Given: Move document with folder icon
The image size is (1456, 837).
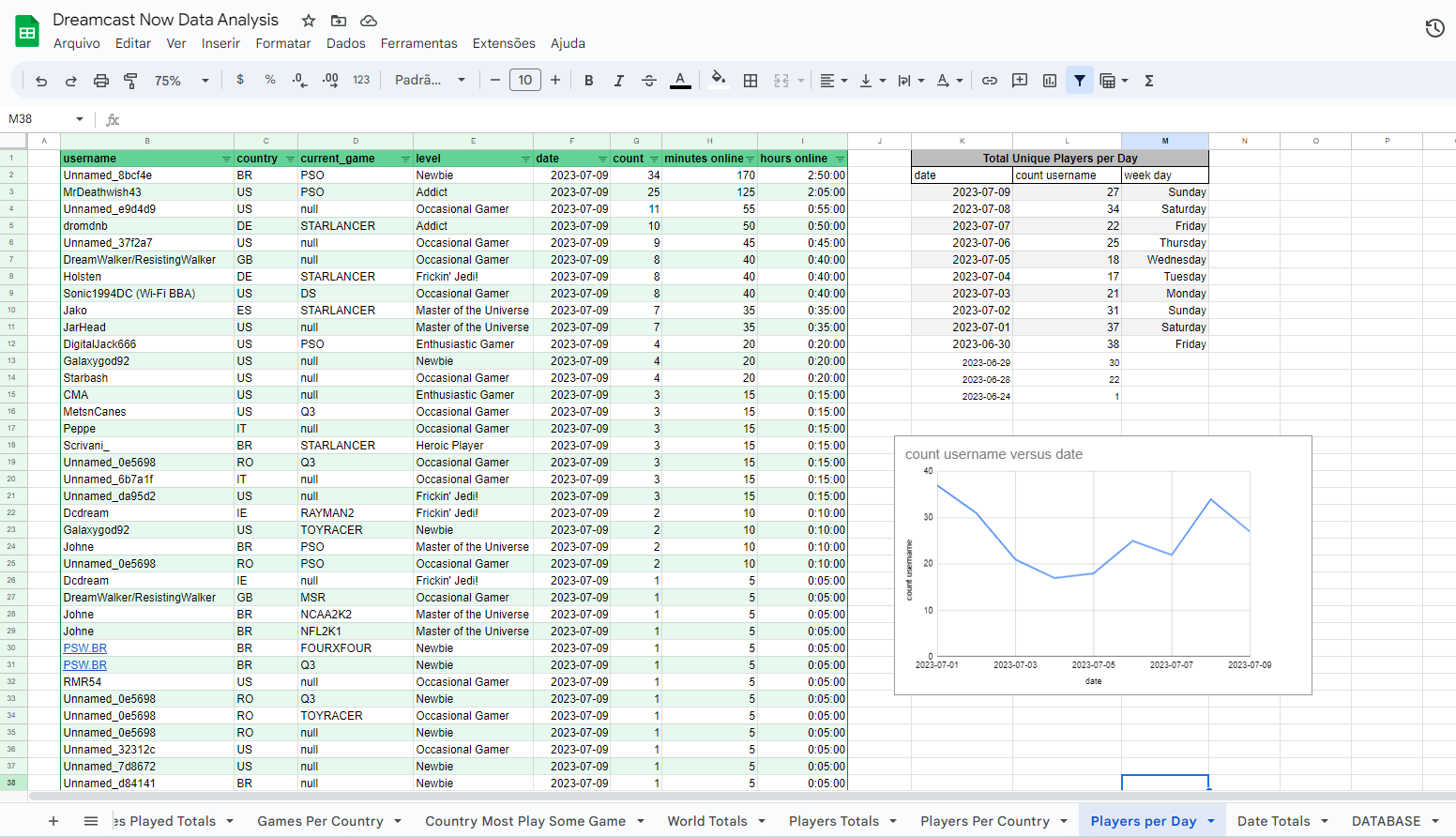Looking at the screenshot, I should [x=339, y=21].
